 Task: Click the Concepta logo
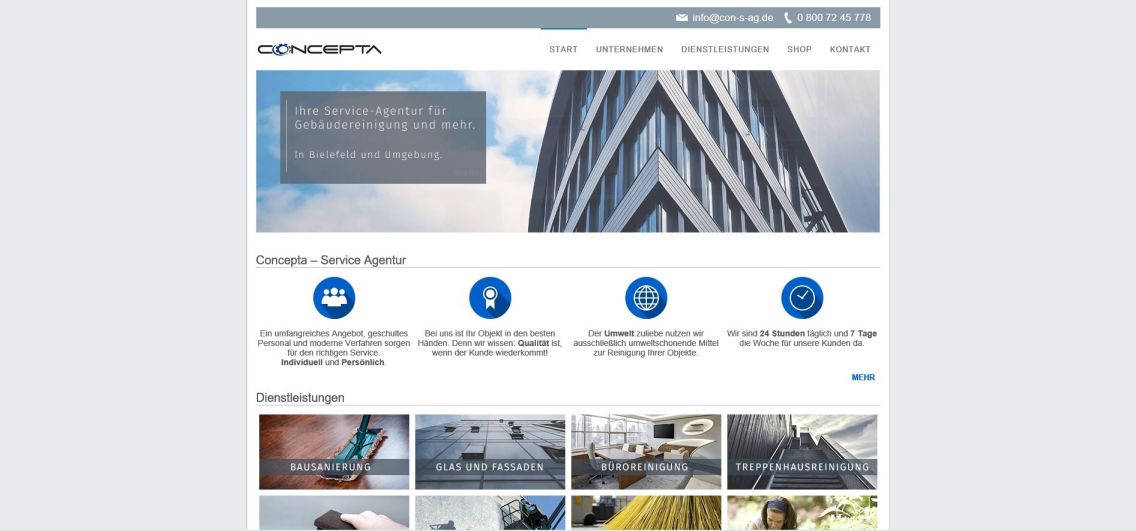click(320, 49)
